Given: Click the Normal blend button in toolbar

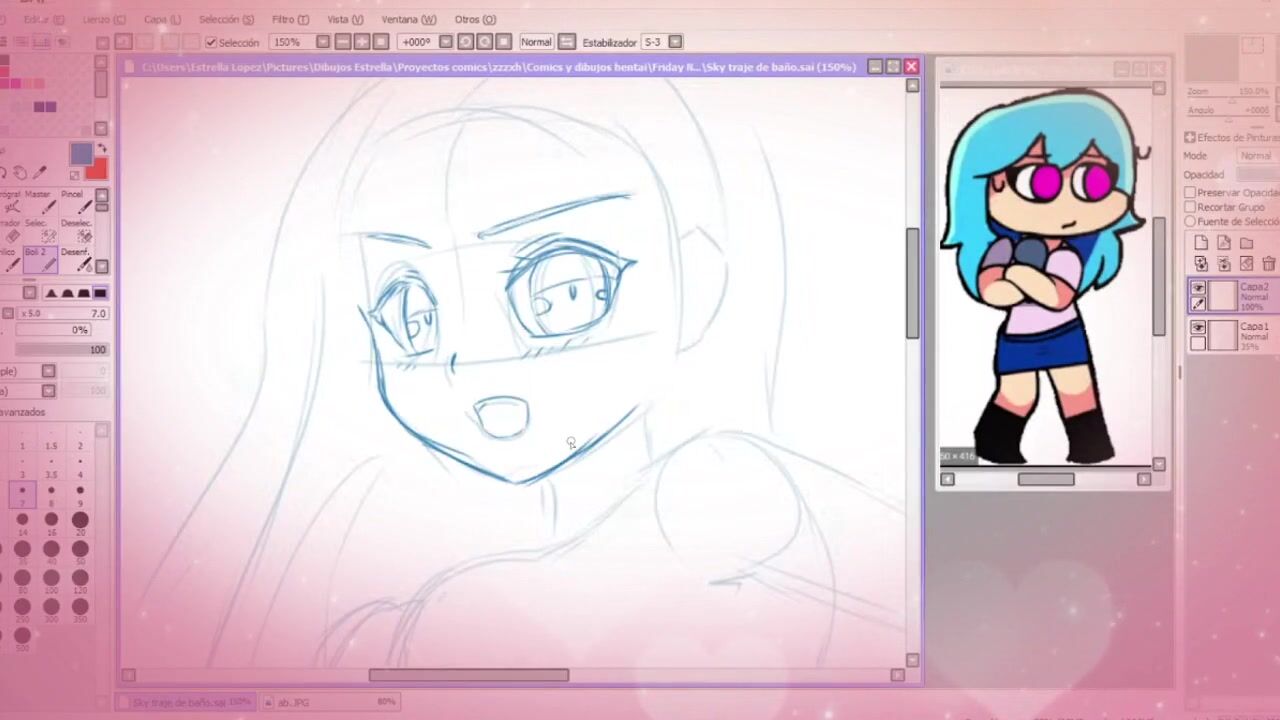Looking at the screenshot, I should (536, 42).
